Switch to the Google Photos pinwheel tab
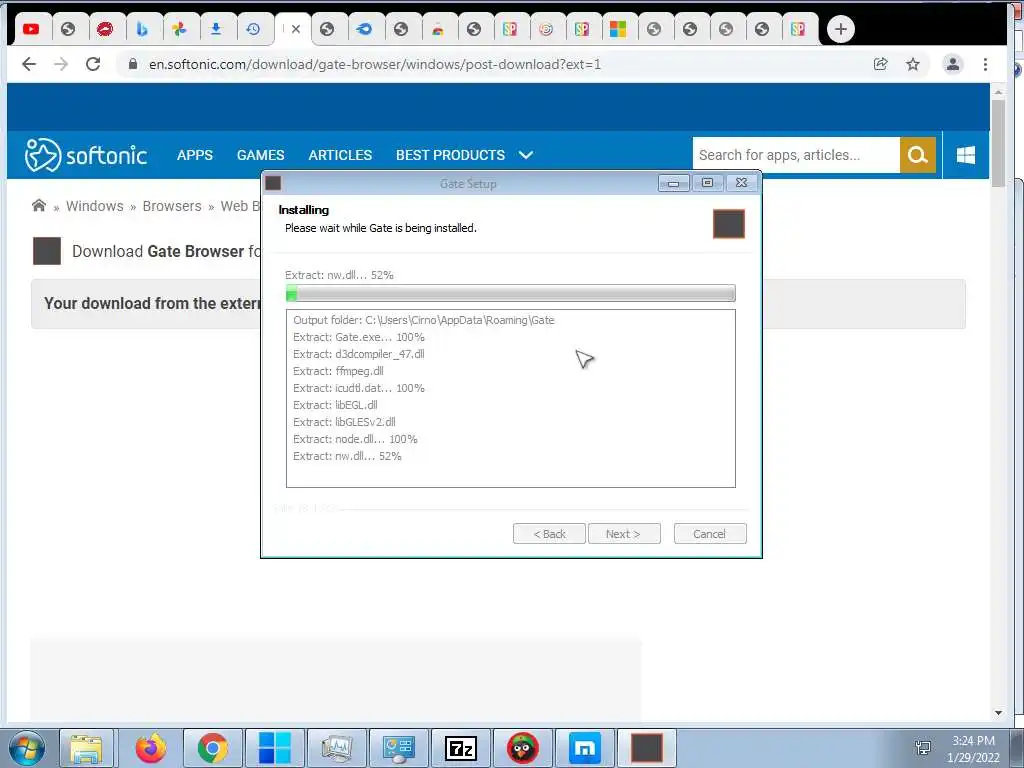This screenshot has height=768, width=1024. (x=179, y=29)
